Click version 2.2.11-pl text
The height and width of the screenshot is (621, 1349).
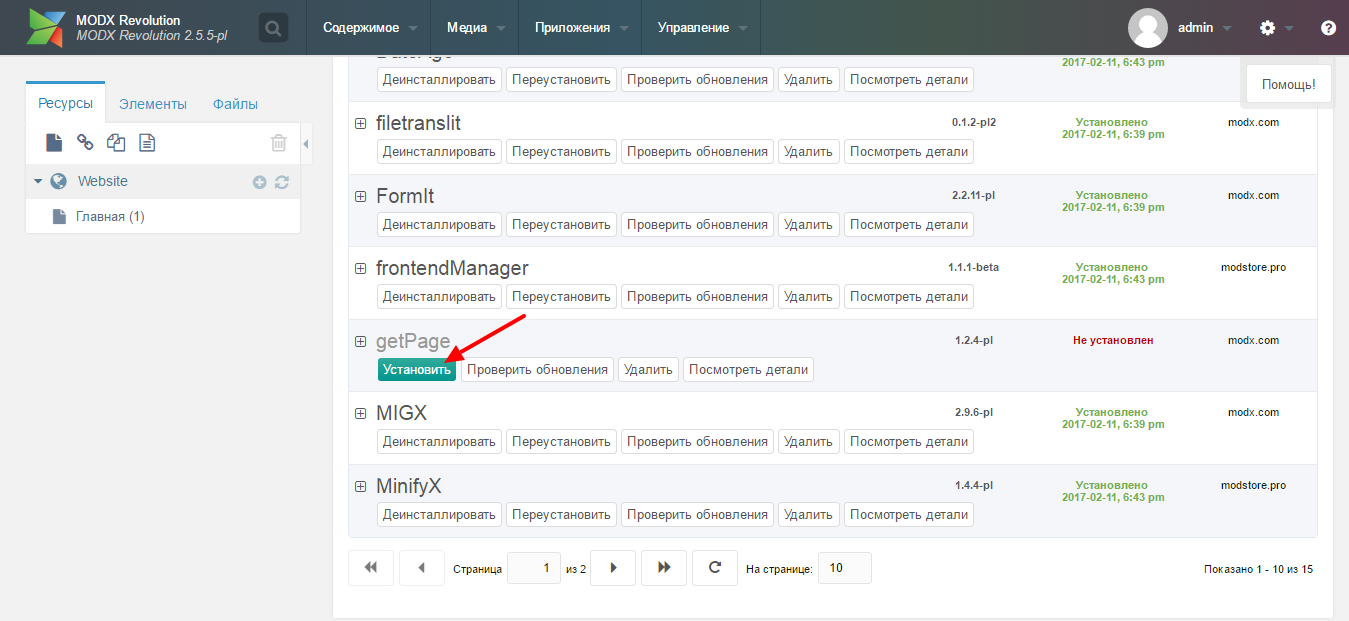(x=974, y=195)
